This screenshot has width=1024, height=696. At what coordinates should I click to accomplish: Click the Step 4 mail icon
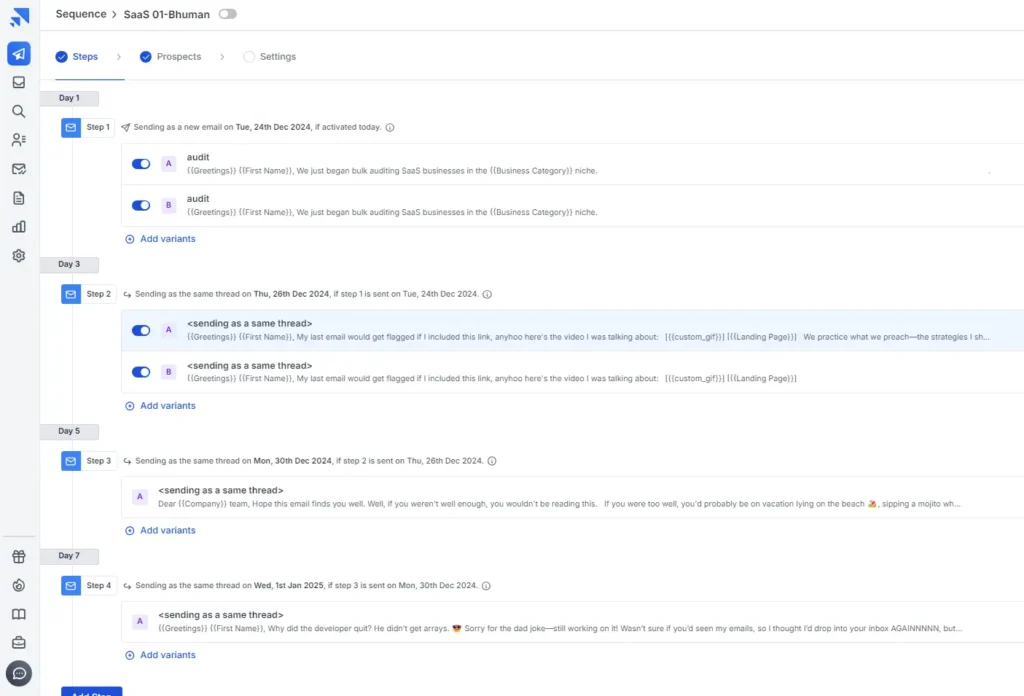(71, 586)
